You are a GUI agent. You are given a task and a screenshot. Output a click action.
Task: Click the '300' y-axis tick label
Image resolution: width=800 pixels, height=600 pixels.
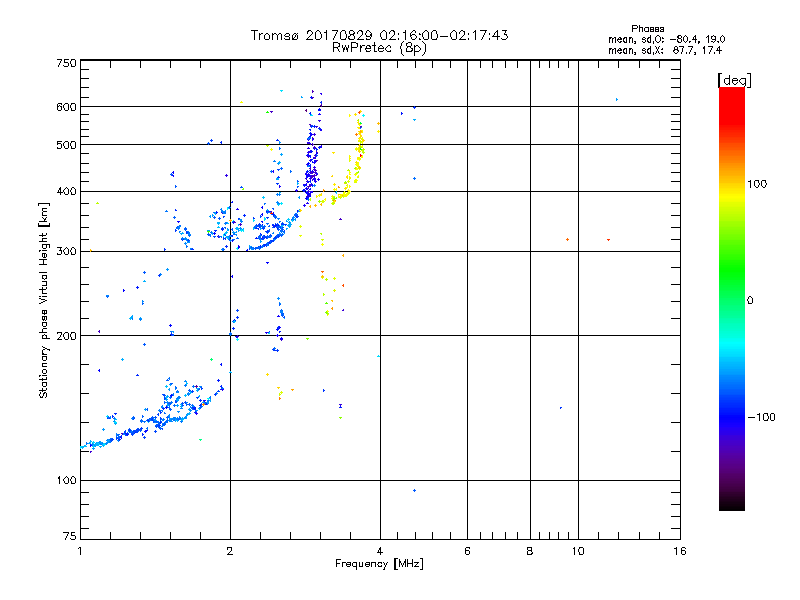[x=66, y=252]
